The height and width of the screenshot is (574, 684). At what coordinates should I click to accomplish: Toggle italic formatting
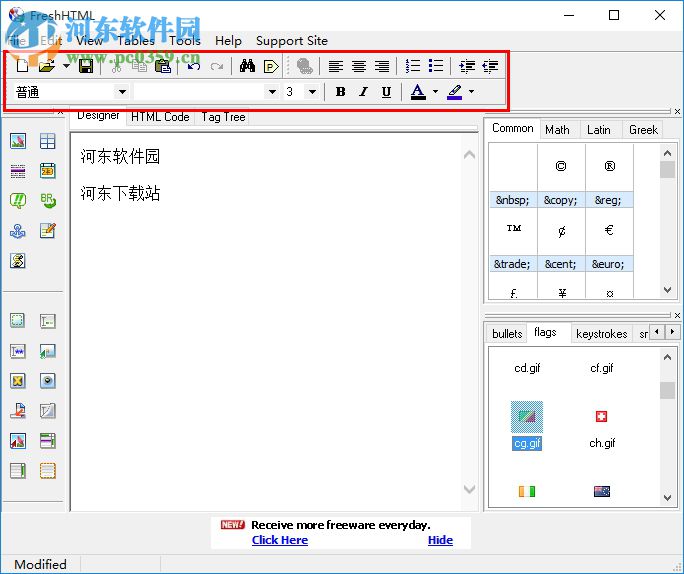pyautogui.click(x=363, y=92)
